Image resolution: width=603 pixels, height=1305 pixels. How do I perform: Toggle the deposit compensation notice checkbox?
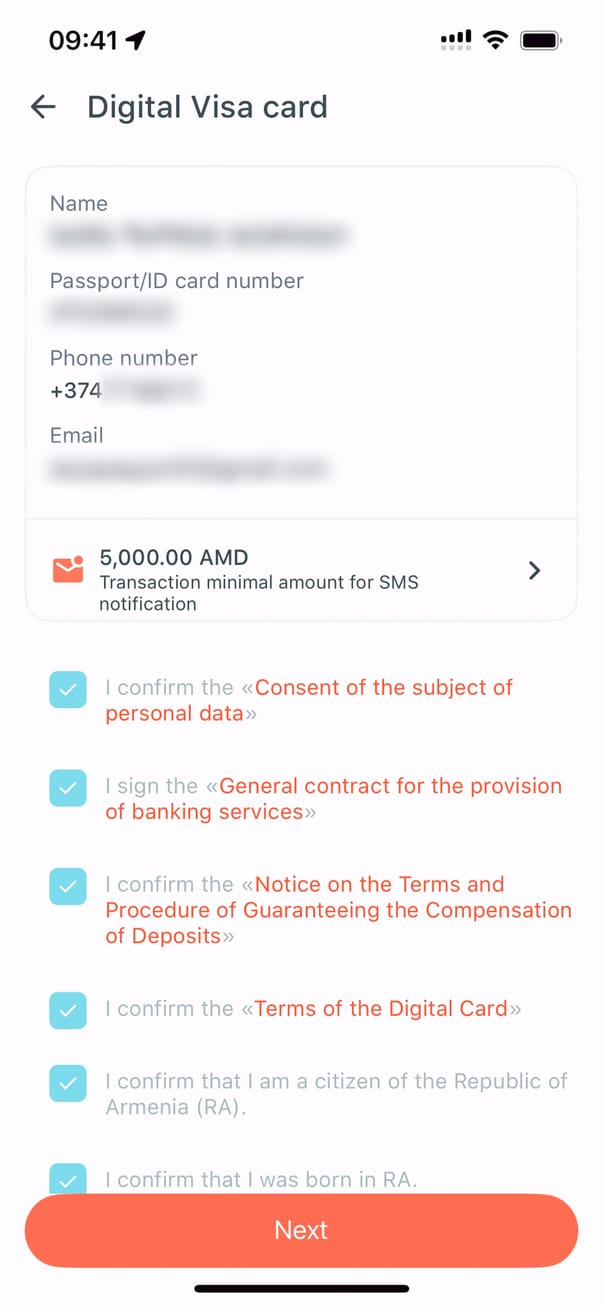[68, 886]
